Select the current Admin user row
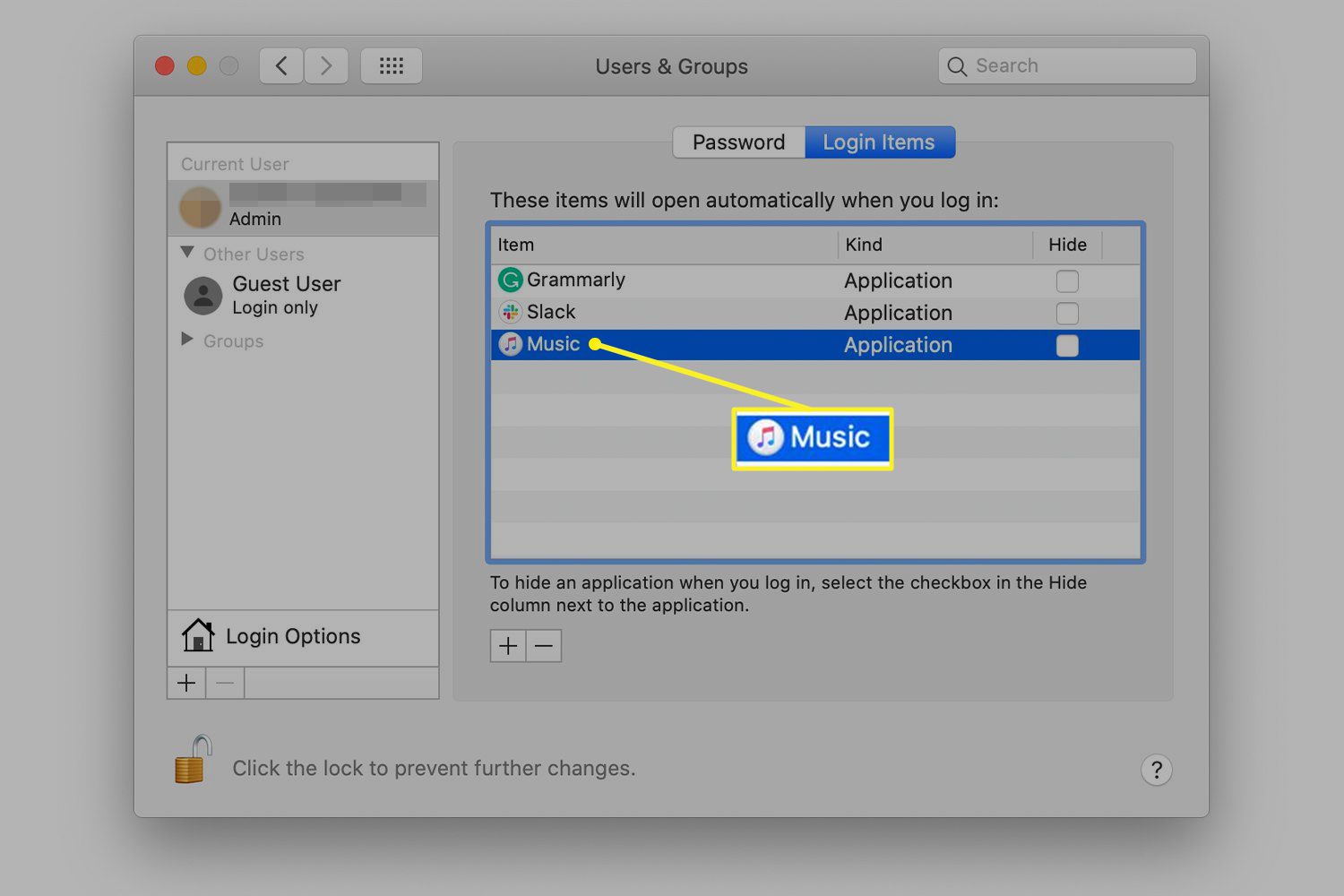The height and width of the screenshot is (896, 1344). [x=303, y=208]
